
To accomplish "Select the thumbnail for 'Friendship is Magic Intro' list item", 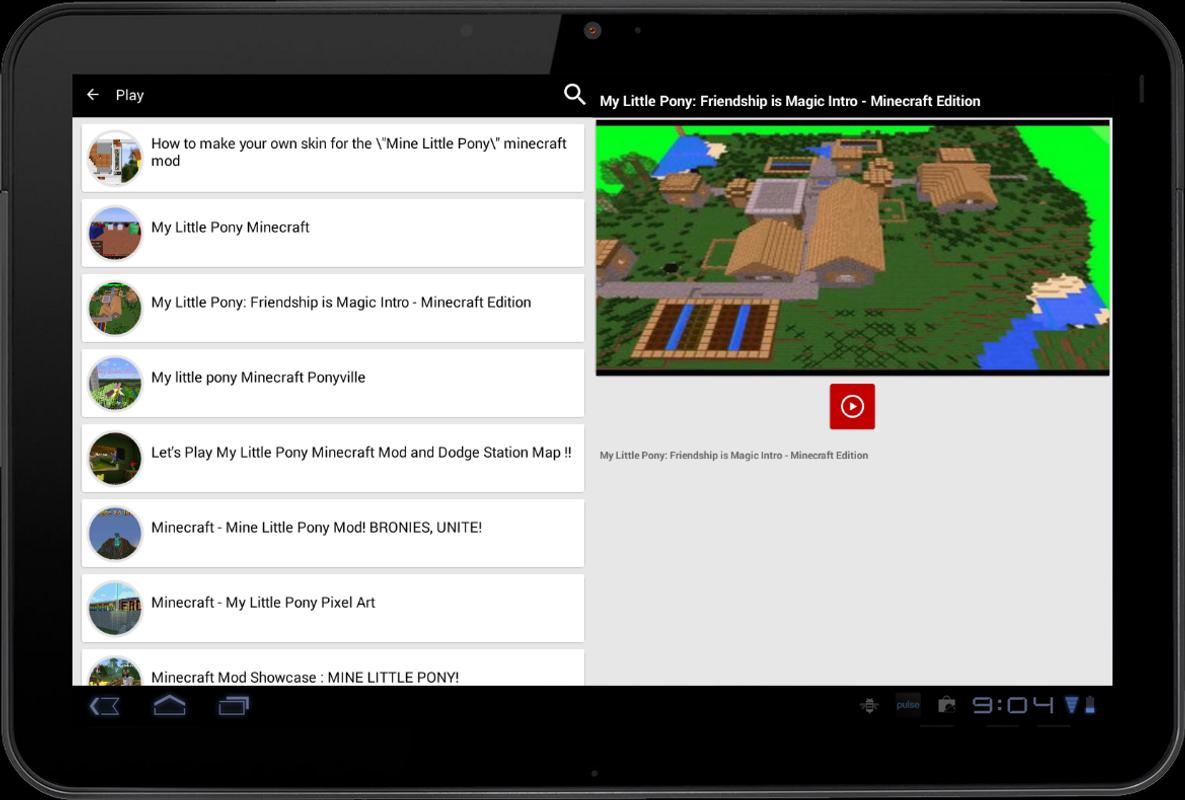I will click(115, 308).
